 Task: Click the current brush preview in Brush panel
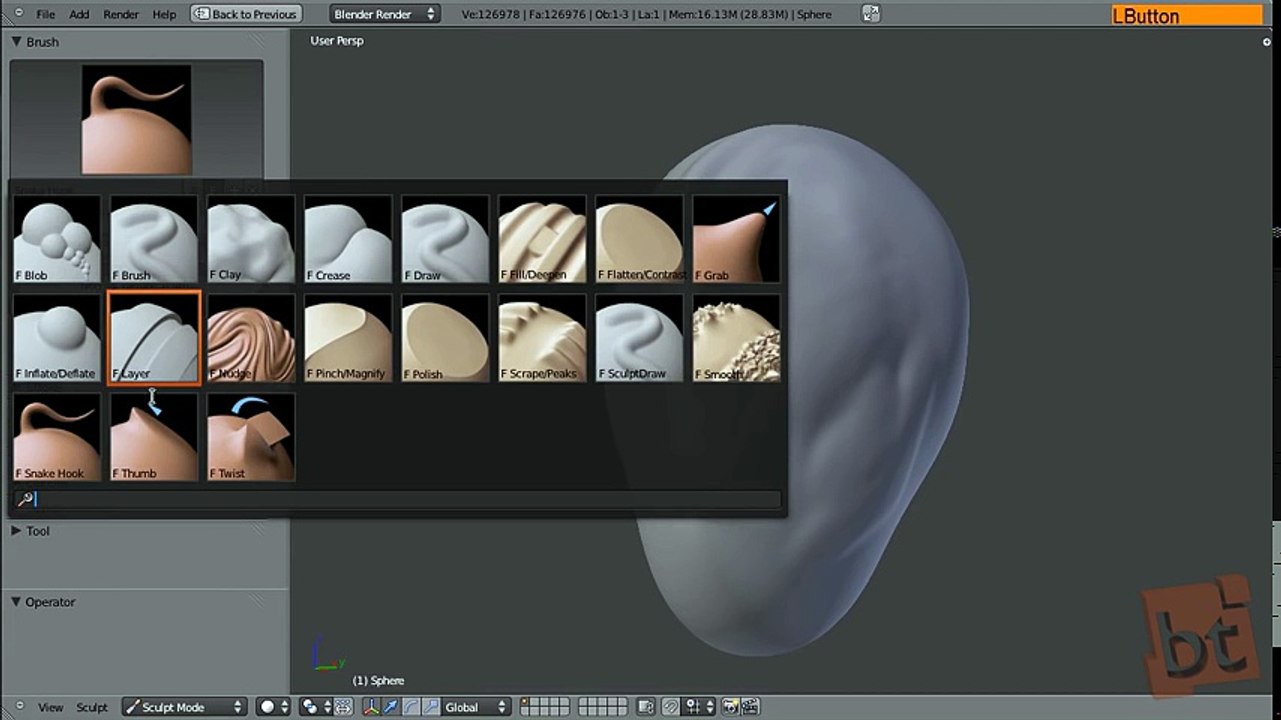click(x=137, y=120)
